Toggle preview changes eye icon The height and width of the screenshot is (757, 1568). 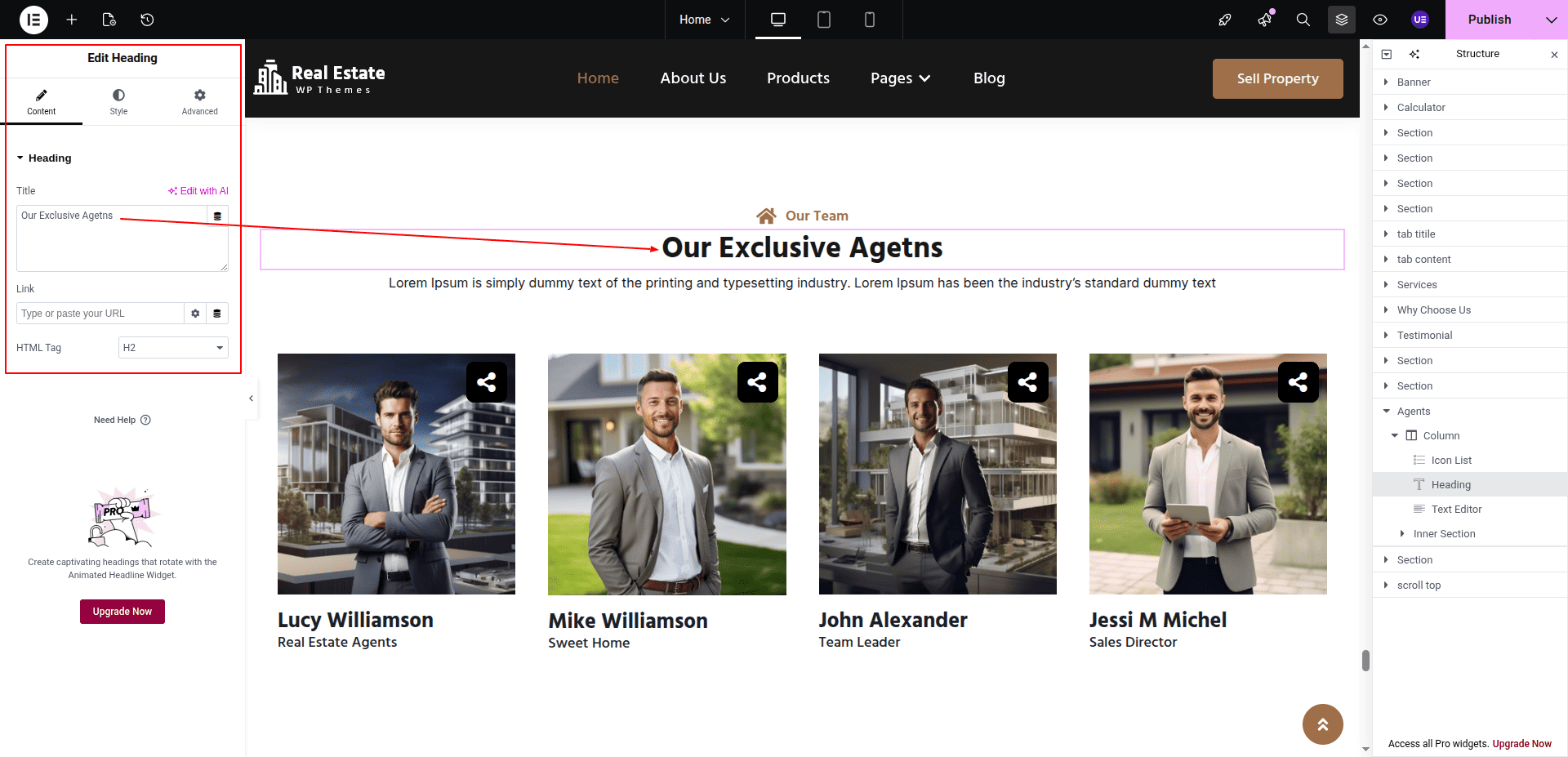(1380, 20)
